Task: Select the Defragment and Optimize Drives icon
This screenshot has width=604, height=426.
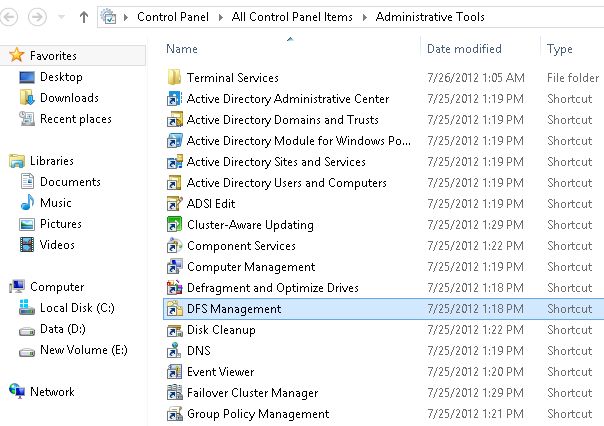Action: (x=175, y=288)
